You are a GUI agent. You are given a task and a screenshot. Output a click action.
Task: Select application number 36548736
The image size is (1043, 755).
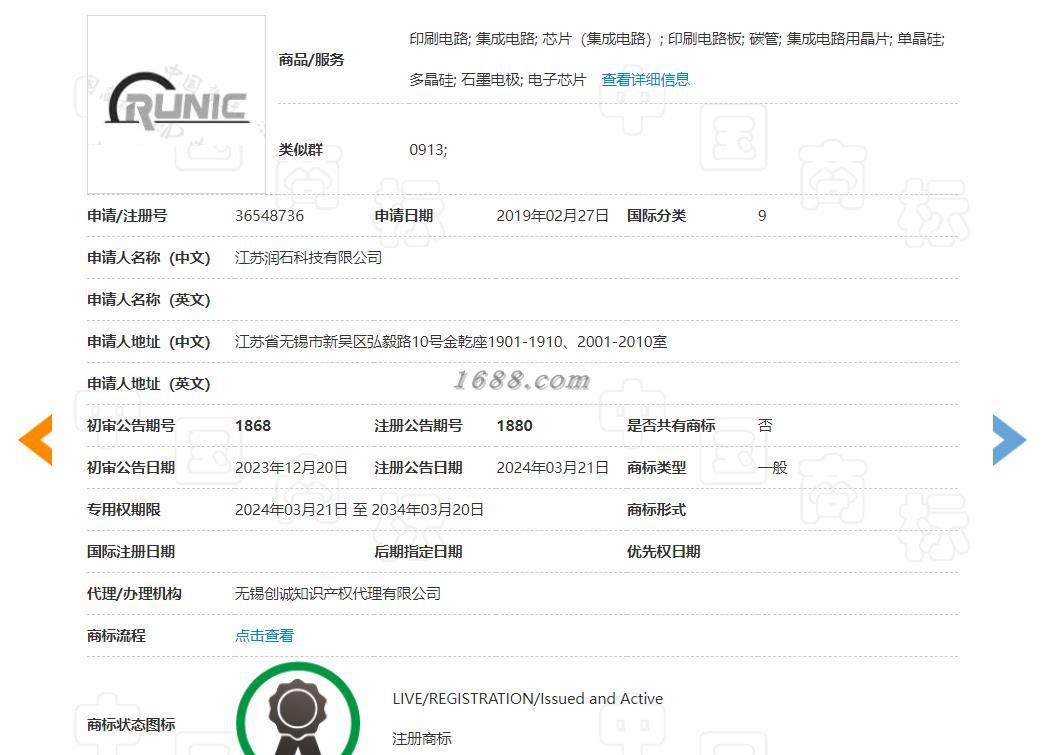tap(269, 216)
